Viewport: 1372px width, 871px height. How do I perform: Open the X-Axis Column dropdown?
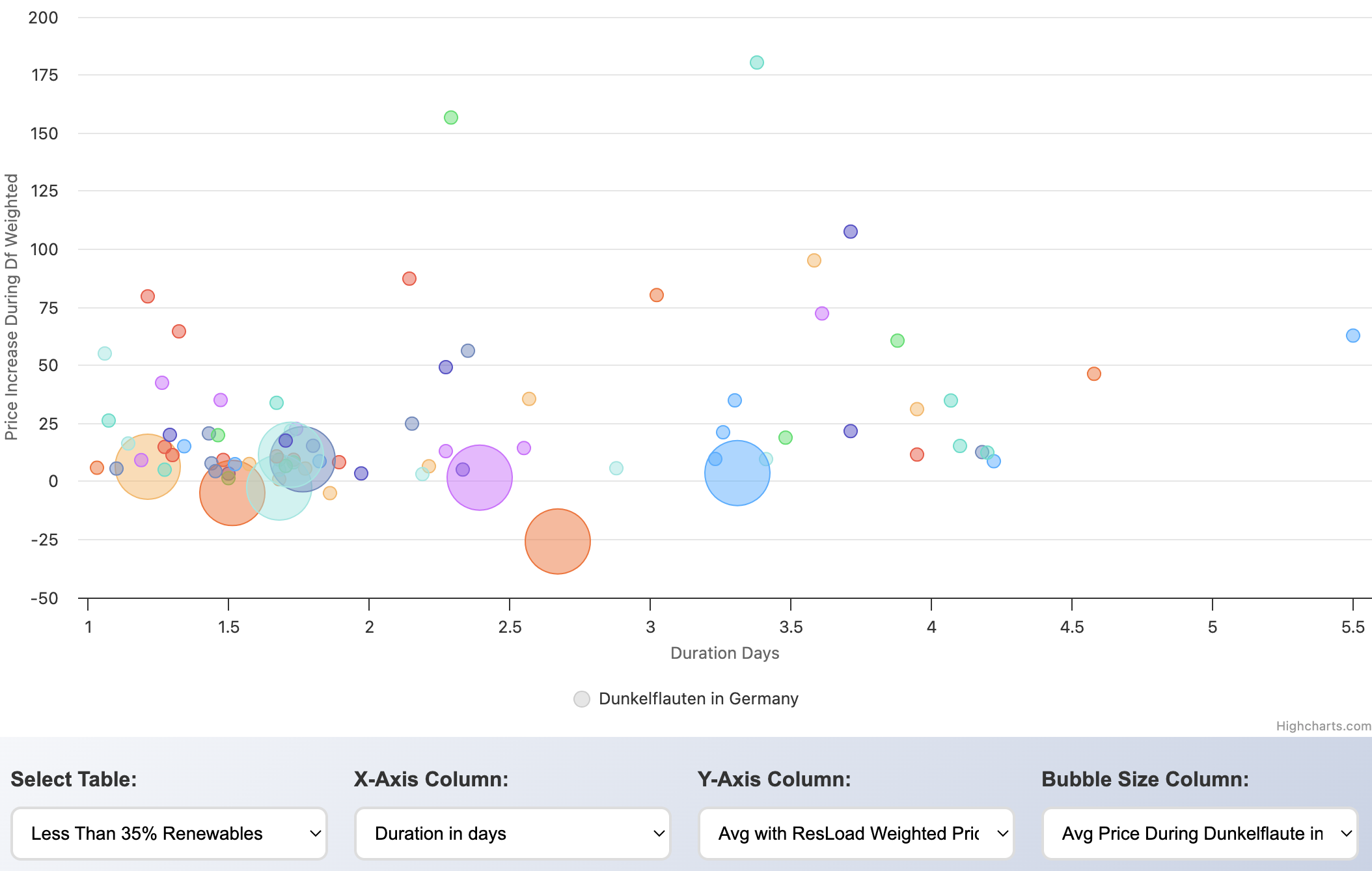(512, 833)
